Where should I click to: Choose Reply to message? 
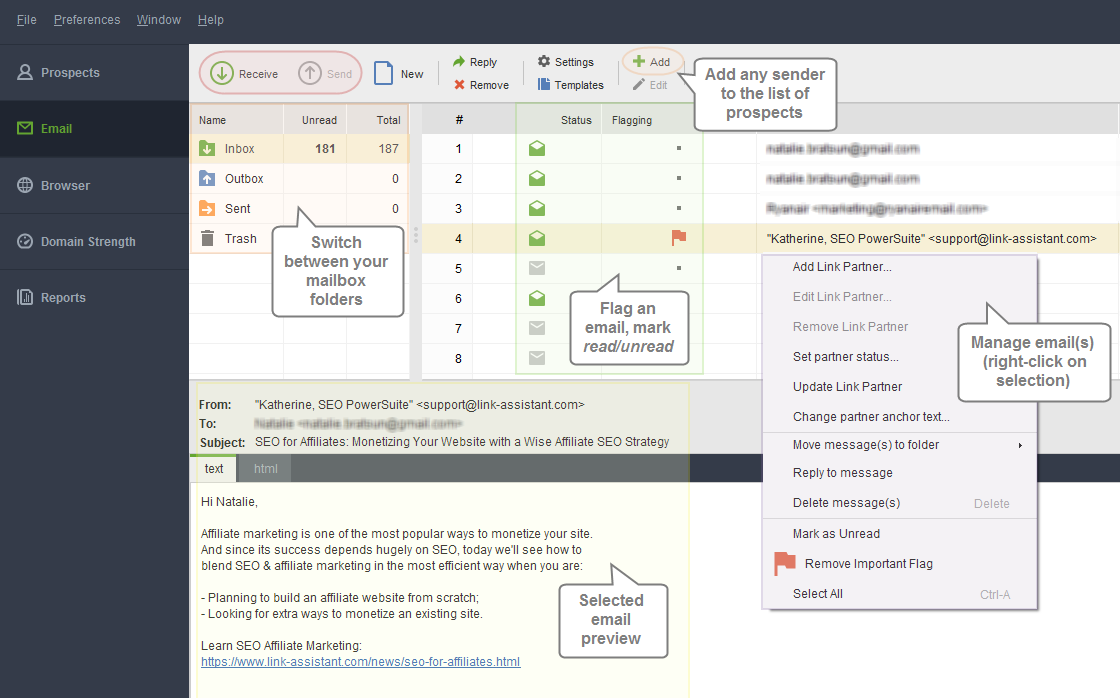(899, 473)
